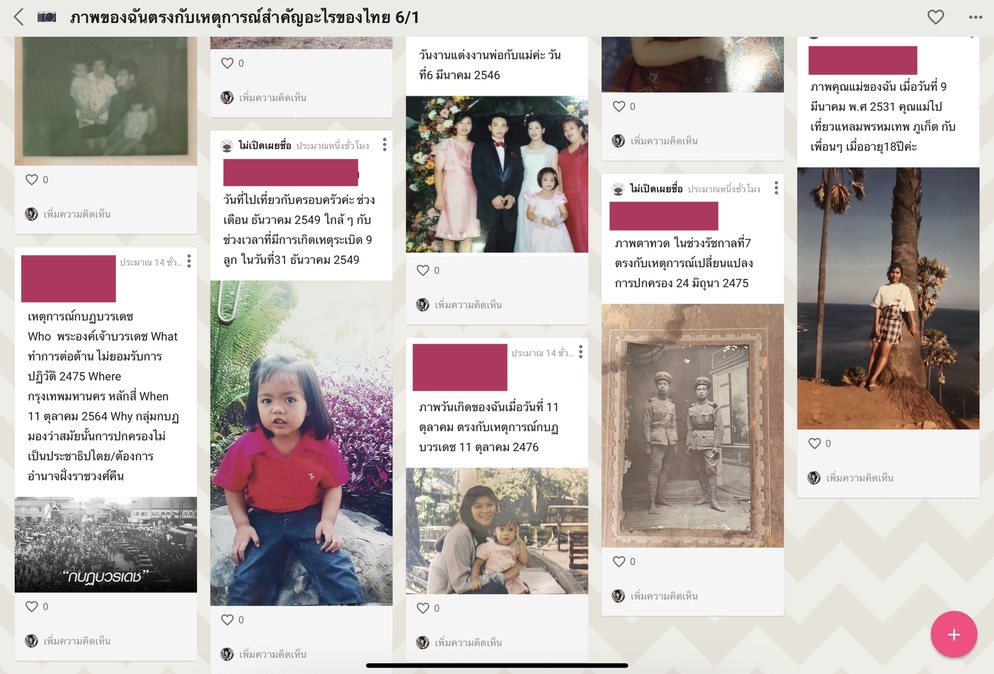Image resolution: width=994 pixels, height=674 pixels.
Task: Open the girl in red shirt photo
Action: click(301, 443)
